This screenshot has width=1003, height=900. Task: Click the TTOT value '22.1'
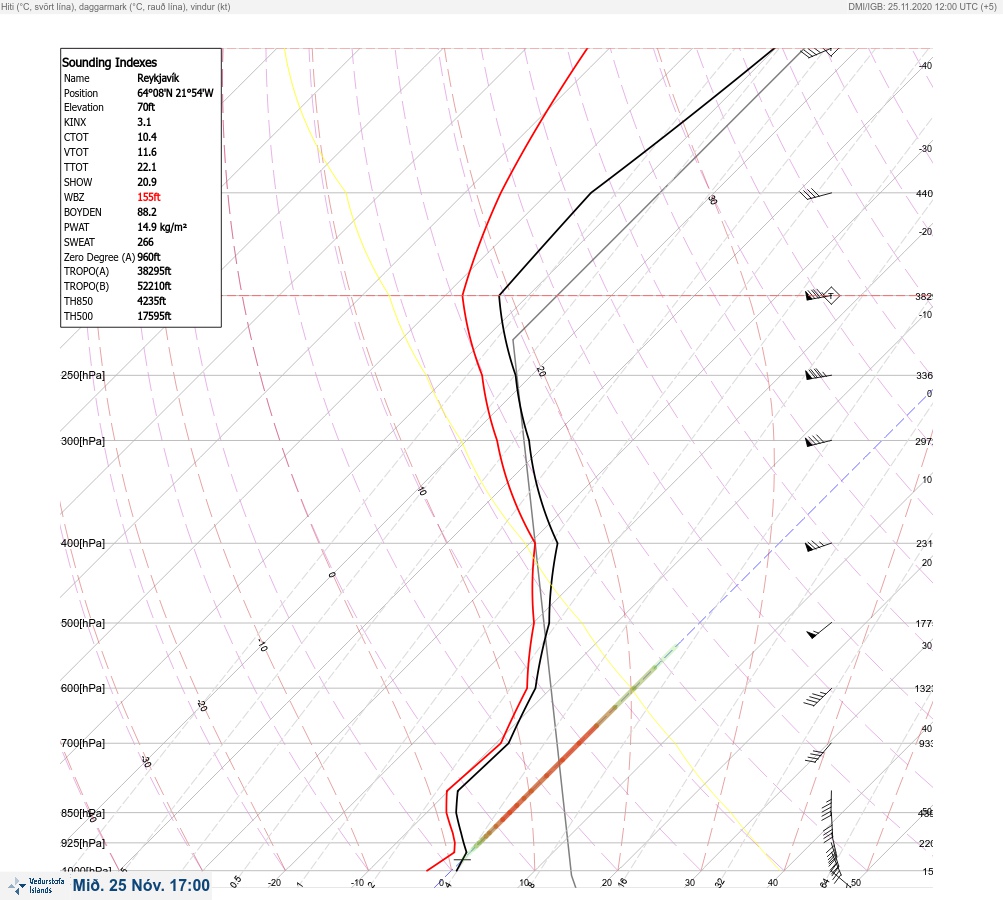pyautogui.click(x=146, y=167)
